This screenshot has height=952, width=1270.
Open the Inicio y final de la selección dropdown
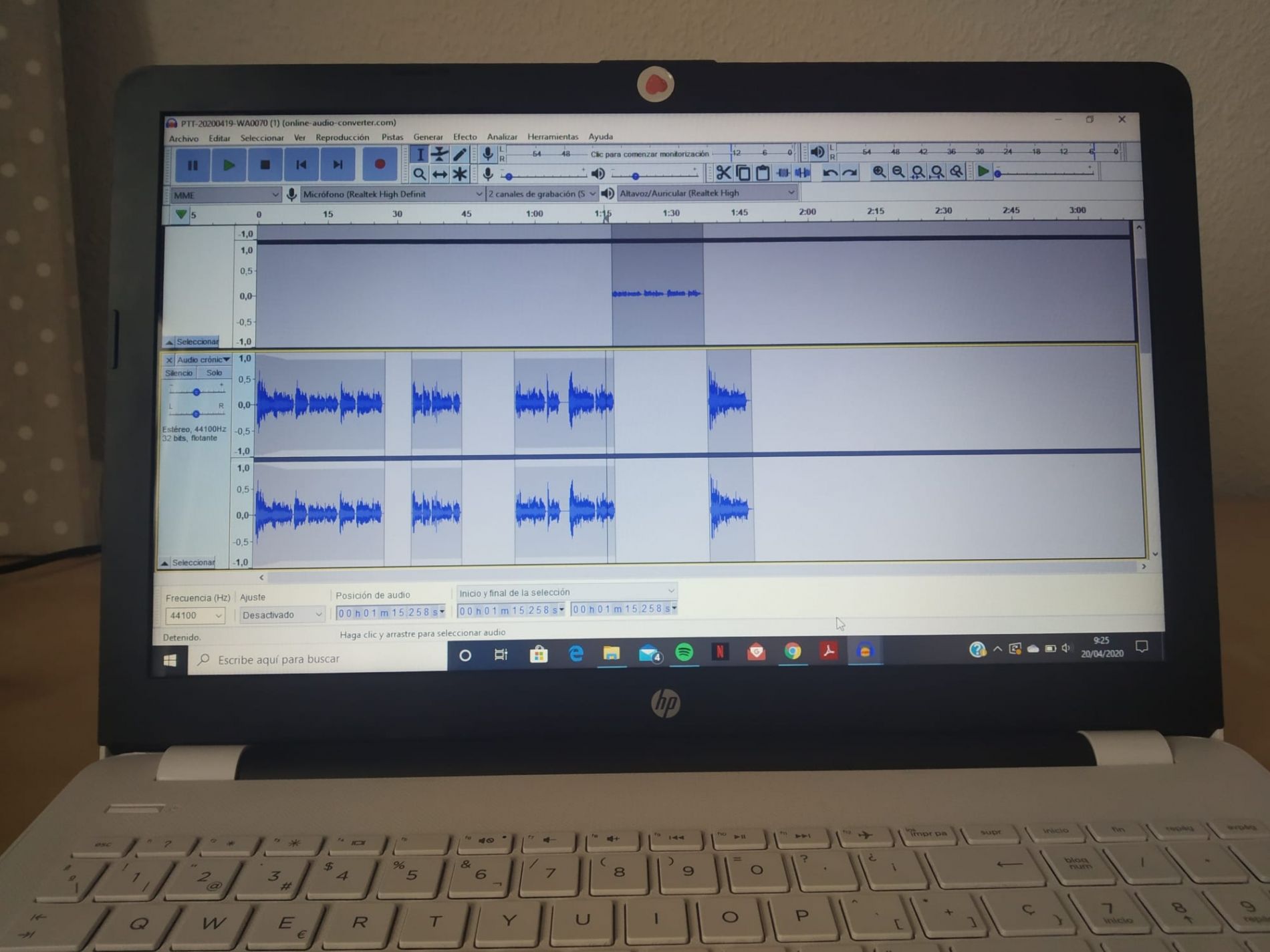click(x=566, y=592)
